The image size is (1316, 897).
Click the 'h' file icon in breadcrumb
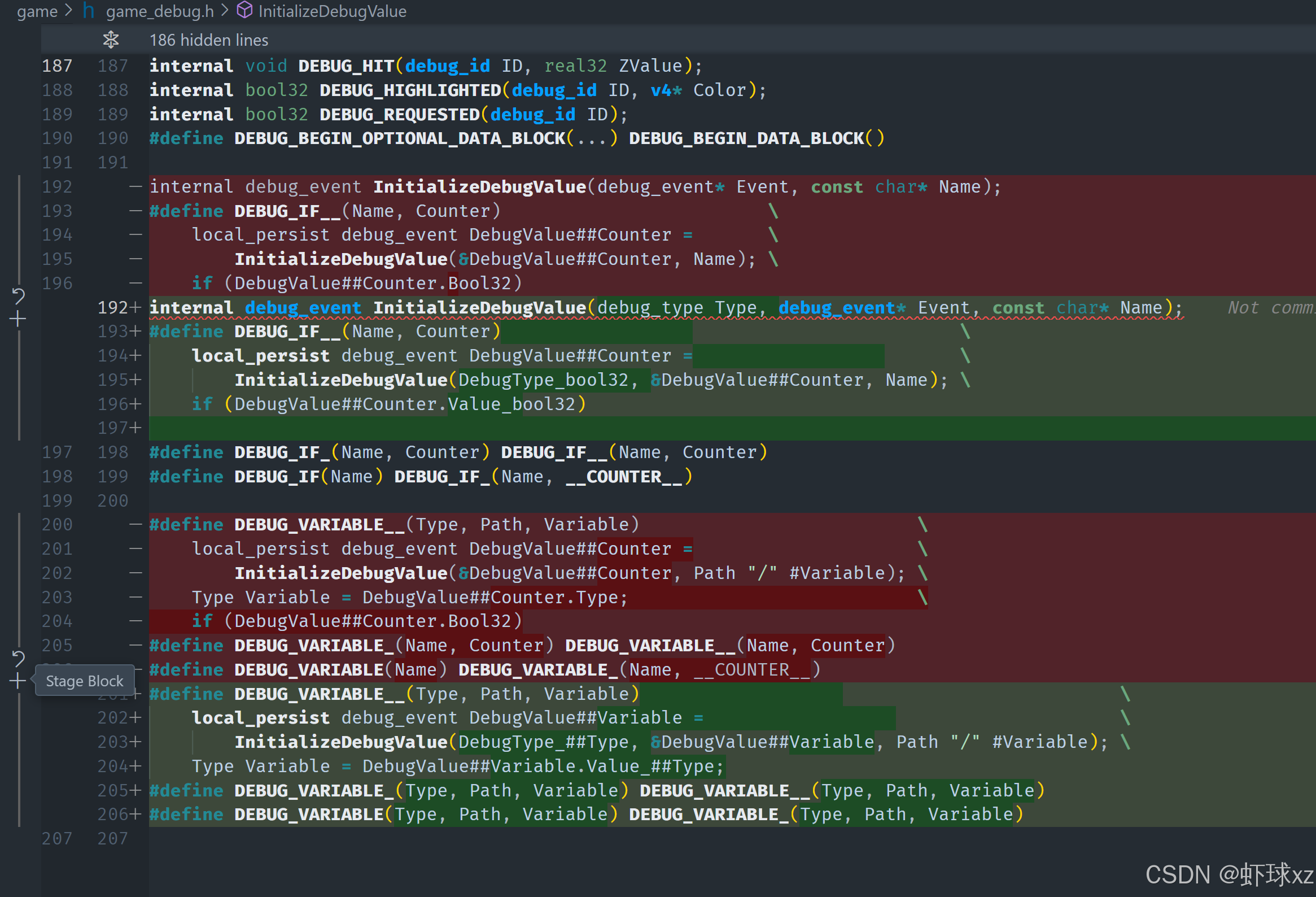click(88, 11)
